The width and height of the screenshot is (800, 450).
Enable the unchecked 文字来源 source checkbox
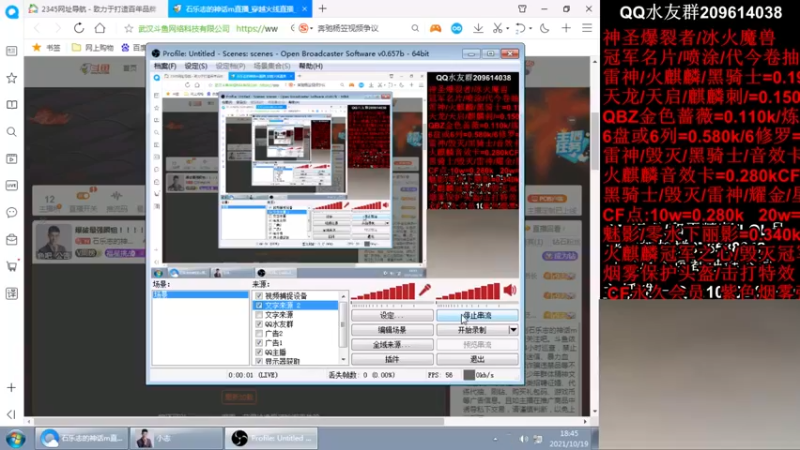coord(259,315)
